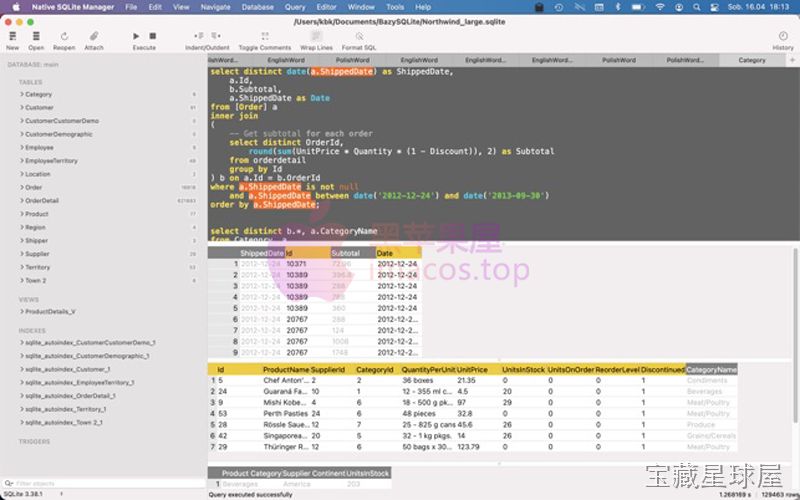800x500 pixels.
Task: Expand the Employee table node
Action: coord(22,147)
